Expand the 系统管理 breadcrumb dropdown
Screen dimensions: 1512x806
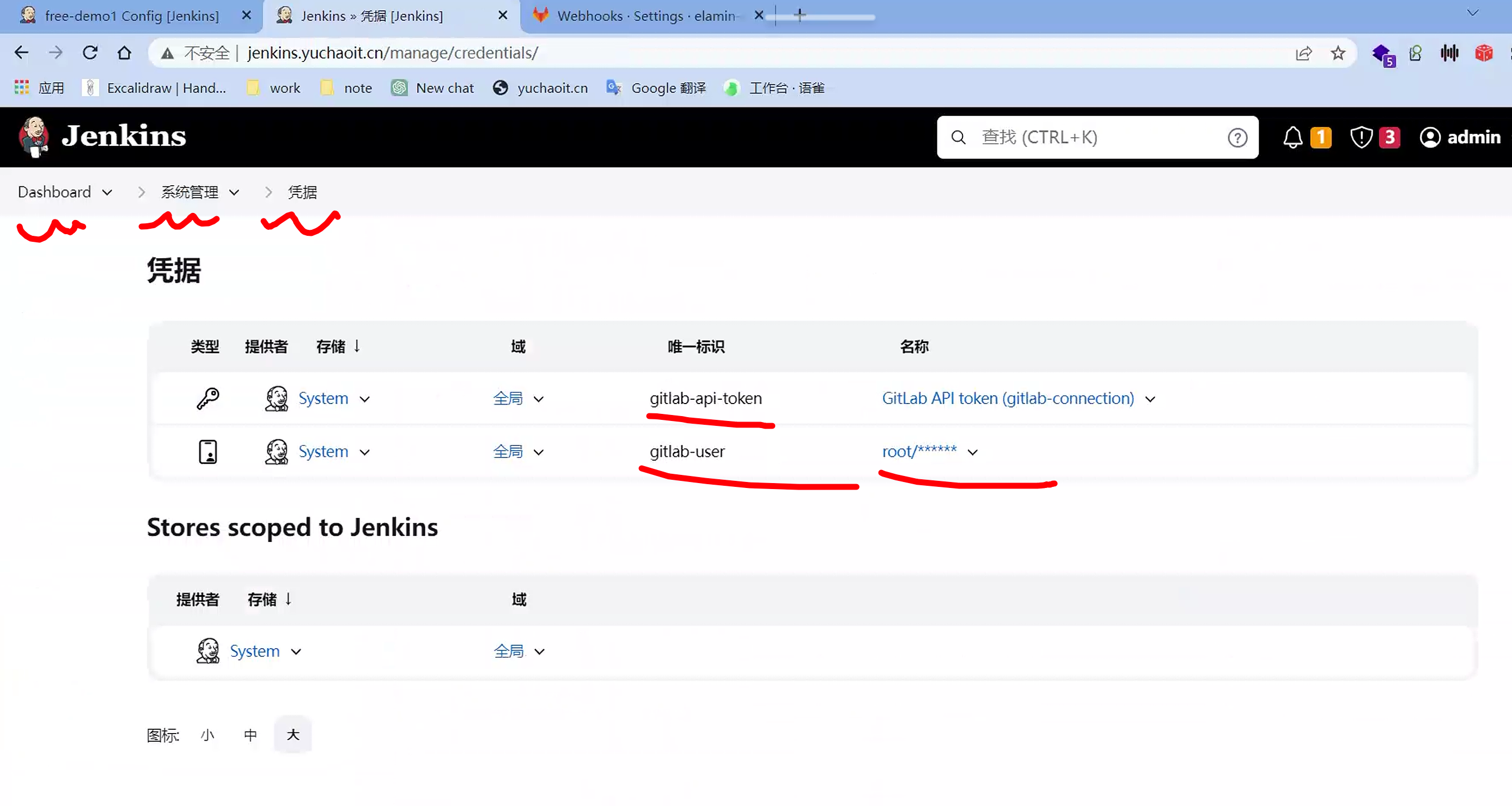click(234, 193)
